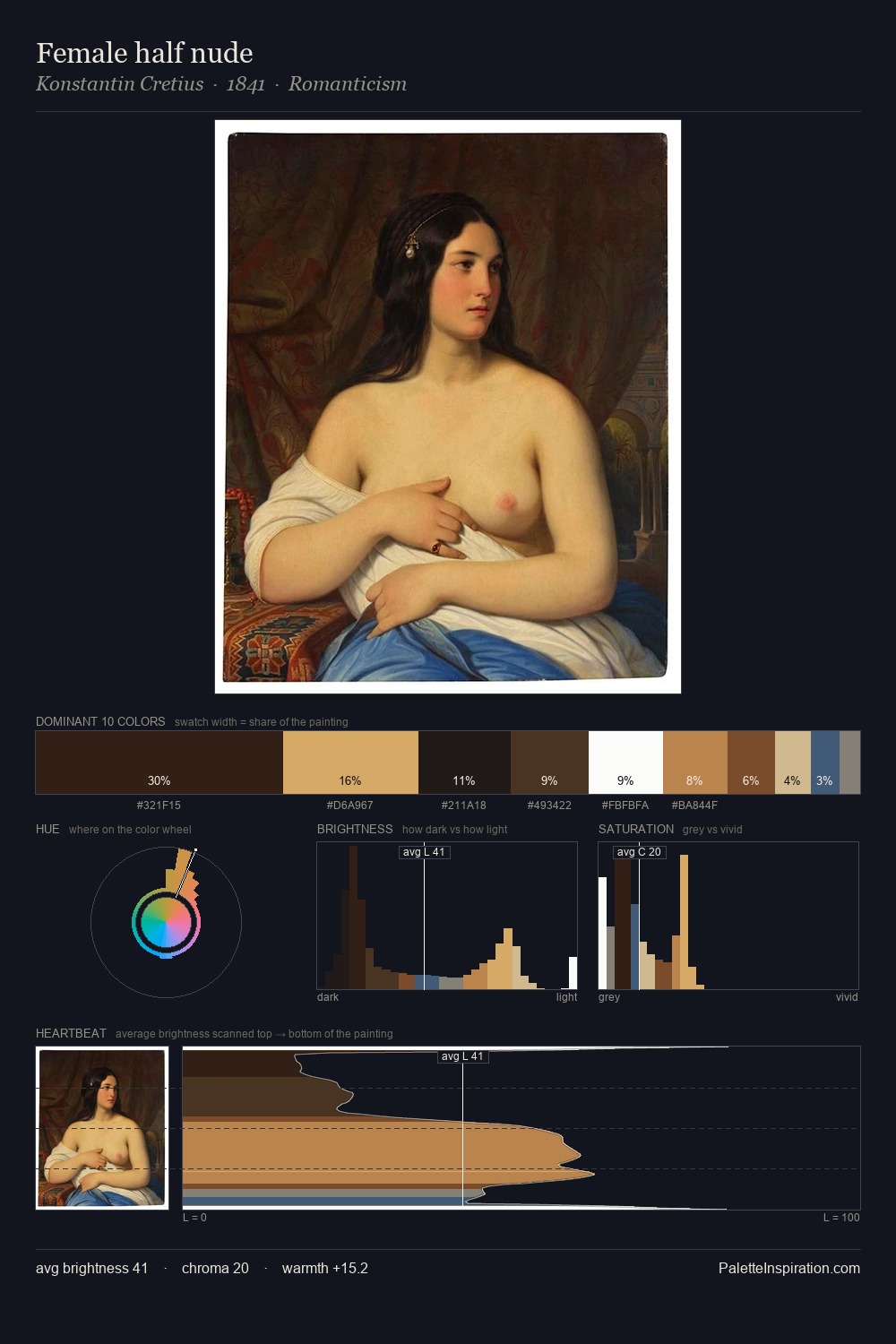
Task: Click the 'grey vs vivid' caption
Action: tap(712, 830)
